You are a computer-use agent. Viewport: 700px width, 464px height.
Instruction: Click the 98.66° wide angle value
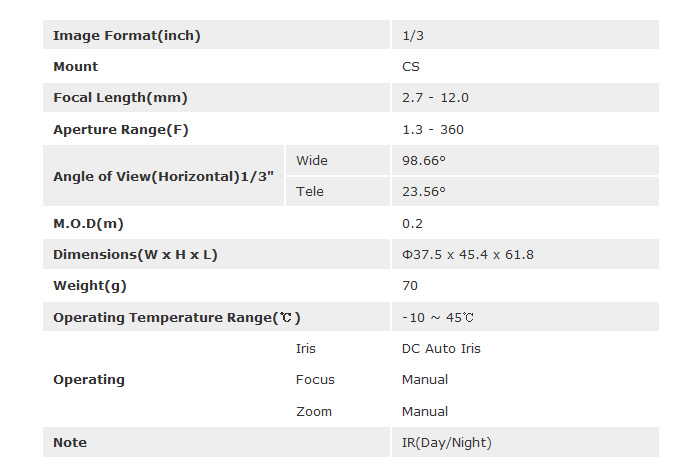[x=424, y=161]
